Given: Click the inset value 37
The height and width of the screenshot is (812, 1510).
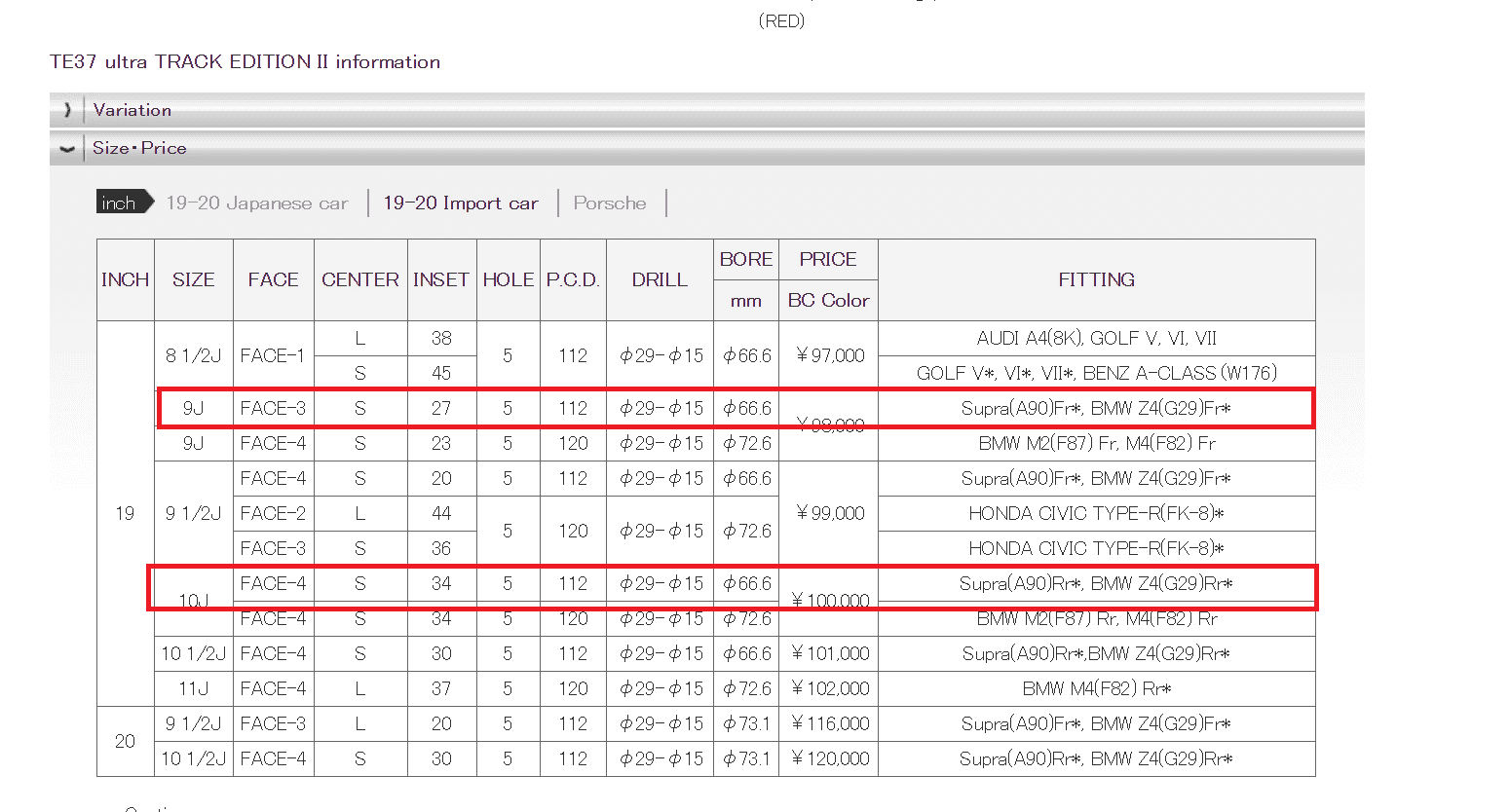Looking at the screenshot, I should pos(441,688).
